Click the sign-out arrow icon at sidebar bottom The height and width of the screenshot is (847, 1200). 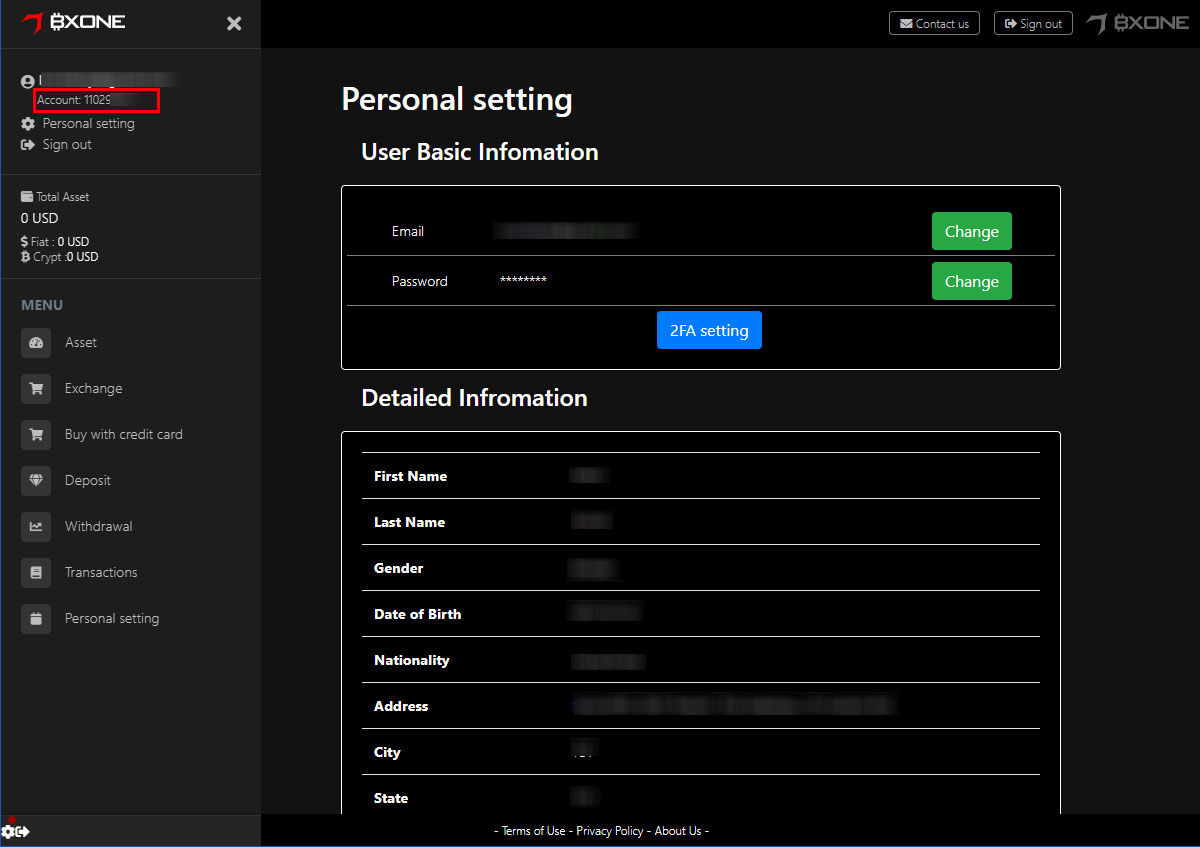23,831
